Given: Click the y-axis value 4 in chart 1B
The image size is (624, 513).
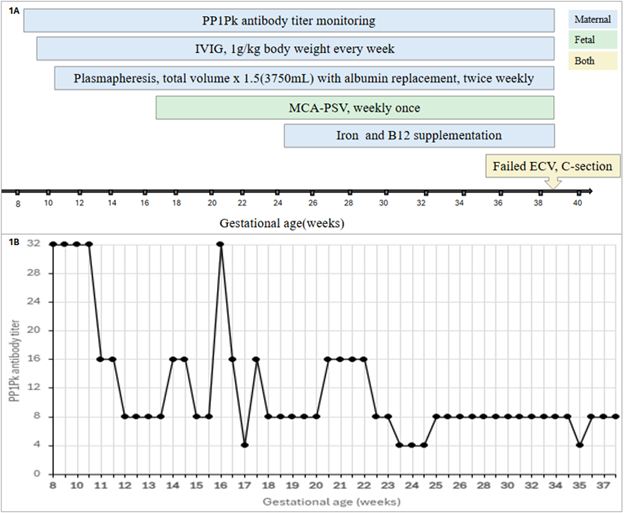Looking at the screenshot, I should coord(37,445).
